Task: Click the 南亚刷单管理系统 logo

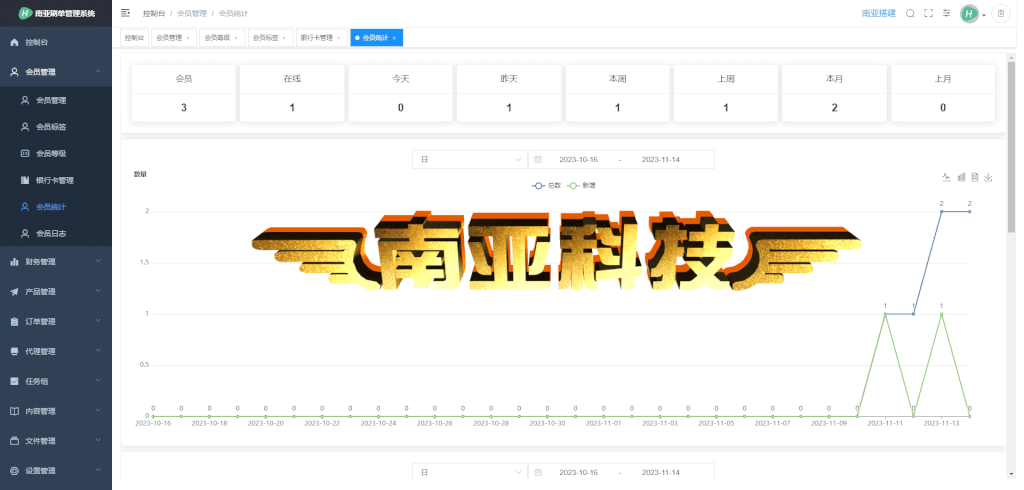Action: (x=56, y=13)
